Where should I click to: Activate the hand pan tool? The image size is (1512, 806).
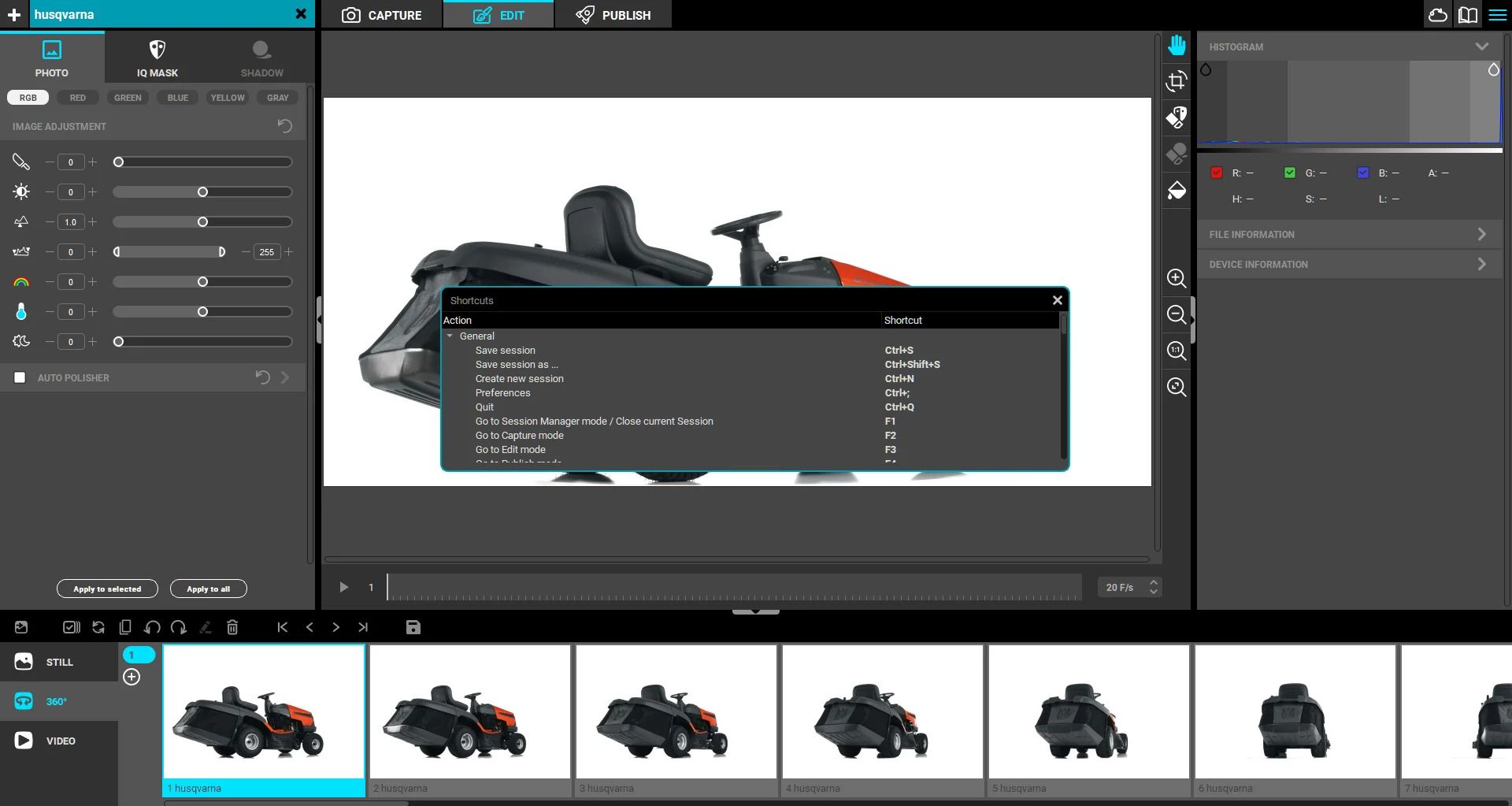click(1177, 46)
